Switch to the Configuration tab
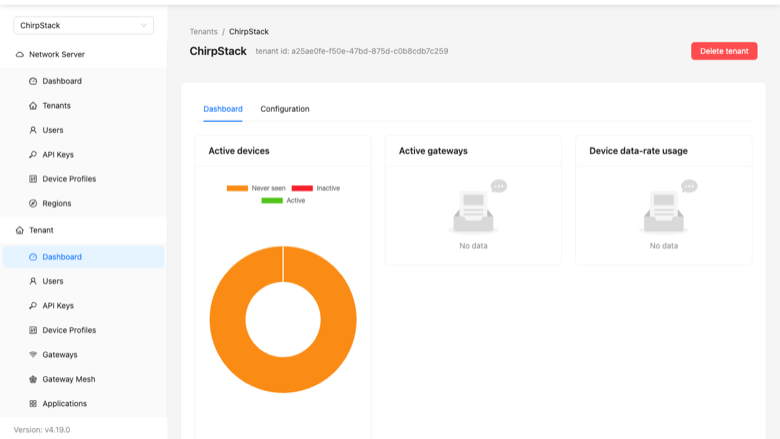Screen dimensions: 780x439 285,109
